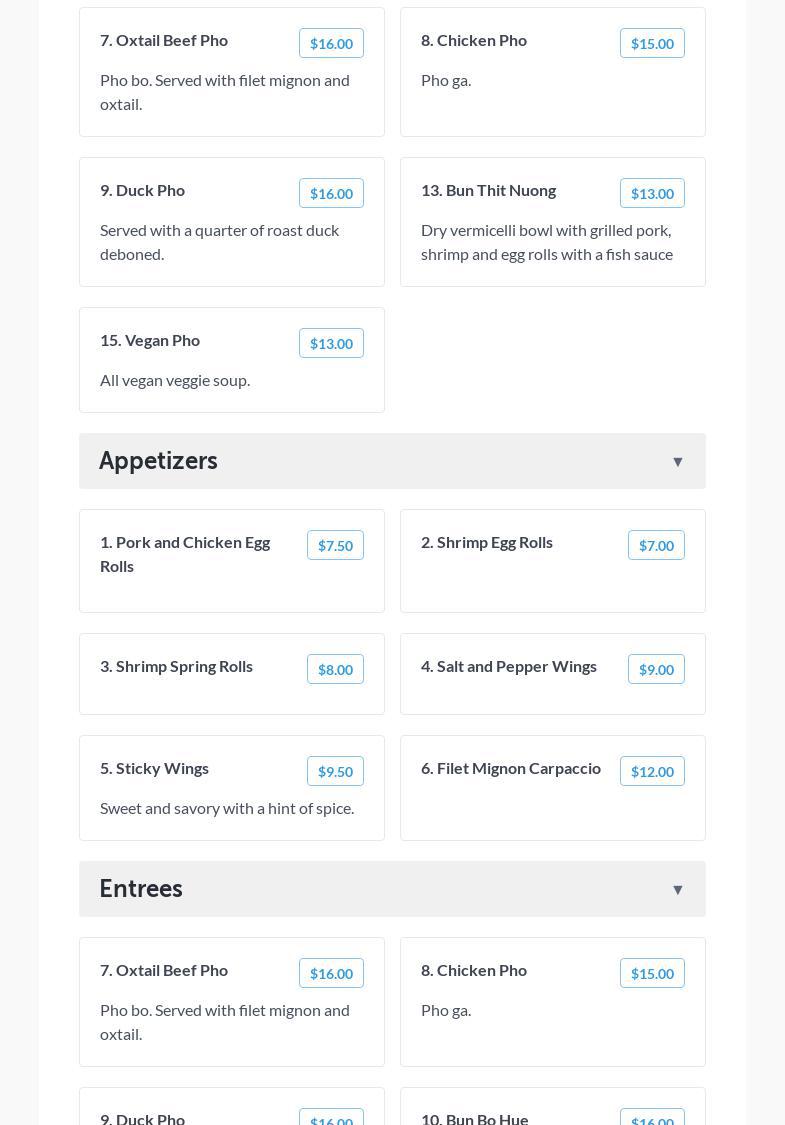785x1125 pixels.
Task: Open the Sticky Wings description card
Action: click(227, 808)
